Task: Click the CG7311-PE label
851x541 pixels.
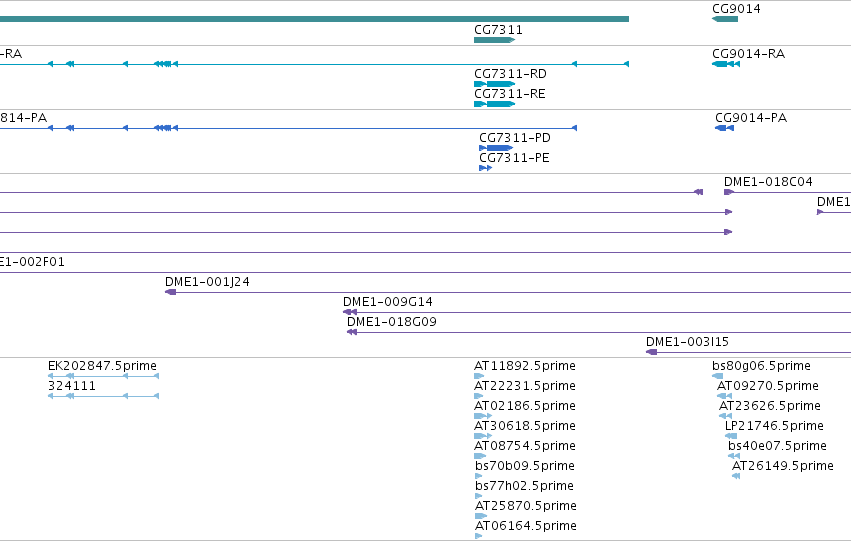Action: tap(514, 157)
